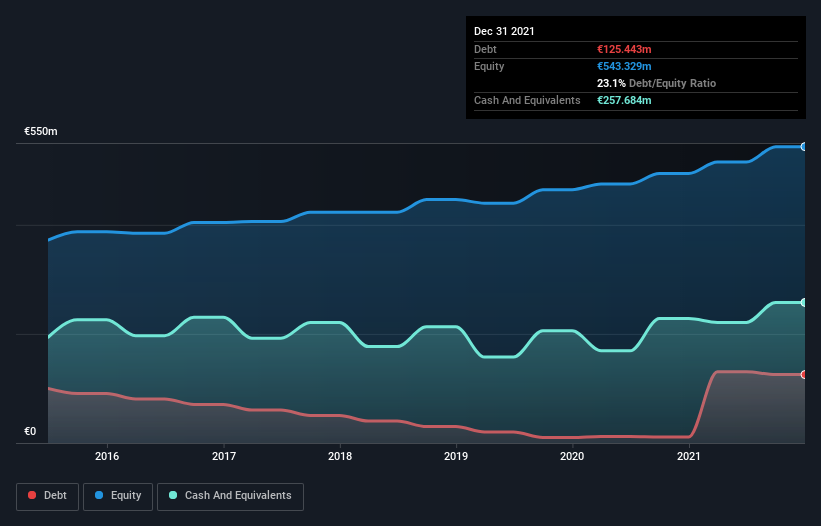Click the €0 y-axis label
821x526 pixels.
[30, 431]
